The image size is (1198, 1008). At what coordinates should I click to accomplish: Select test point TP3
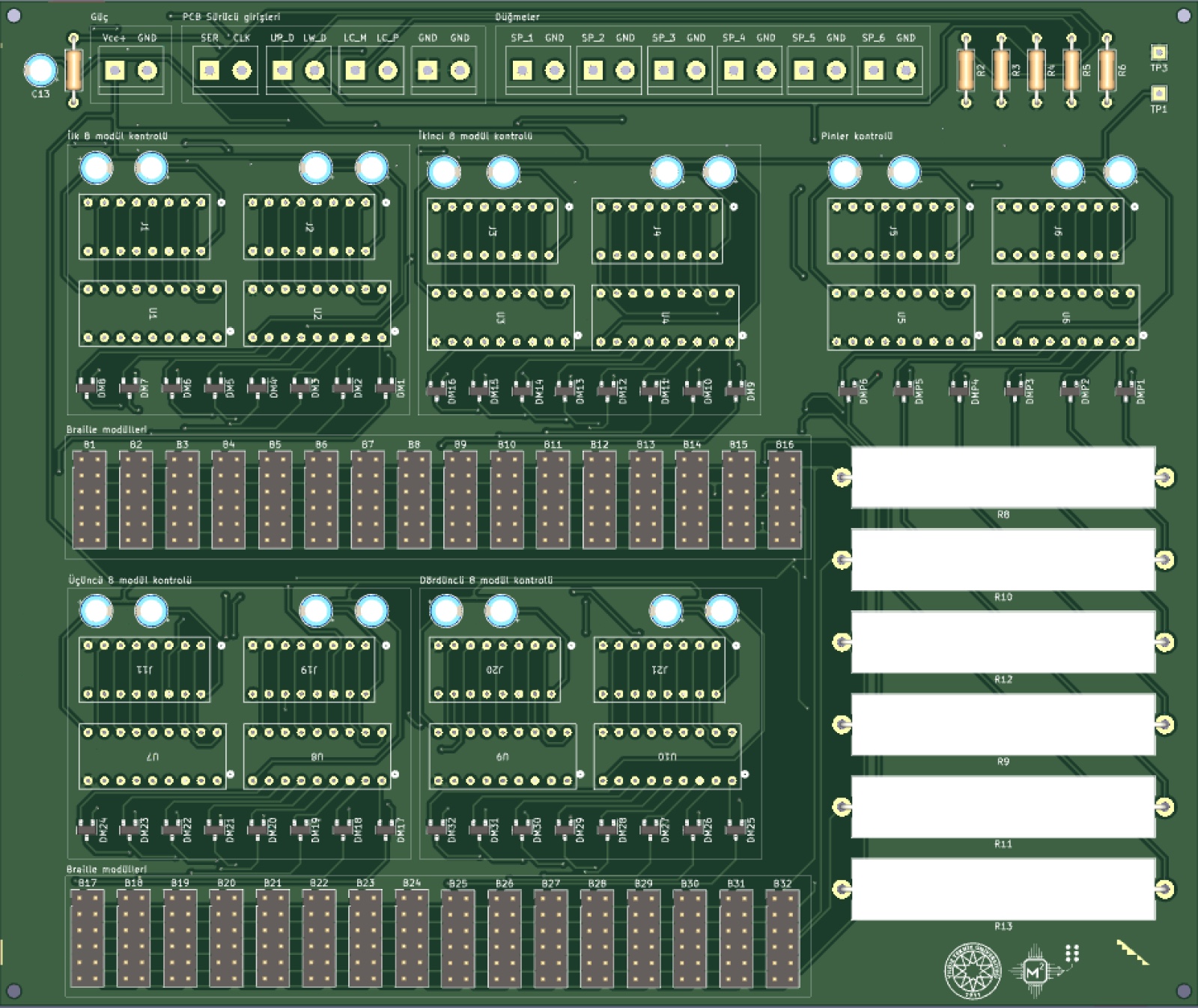point(1158,52)
